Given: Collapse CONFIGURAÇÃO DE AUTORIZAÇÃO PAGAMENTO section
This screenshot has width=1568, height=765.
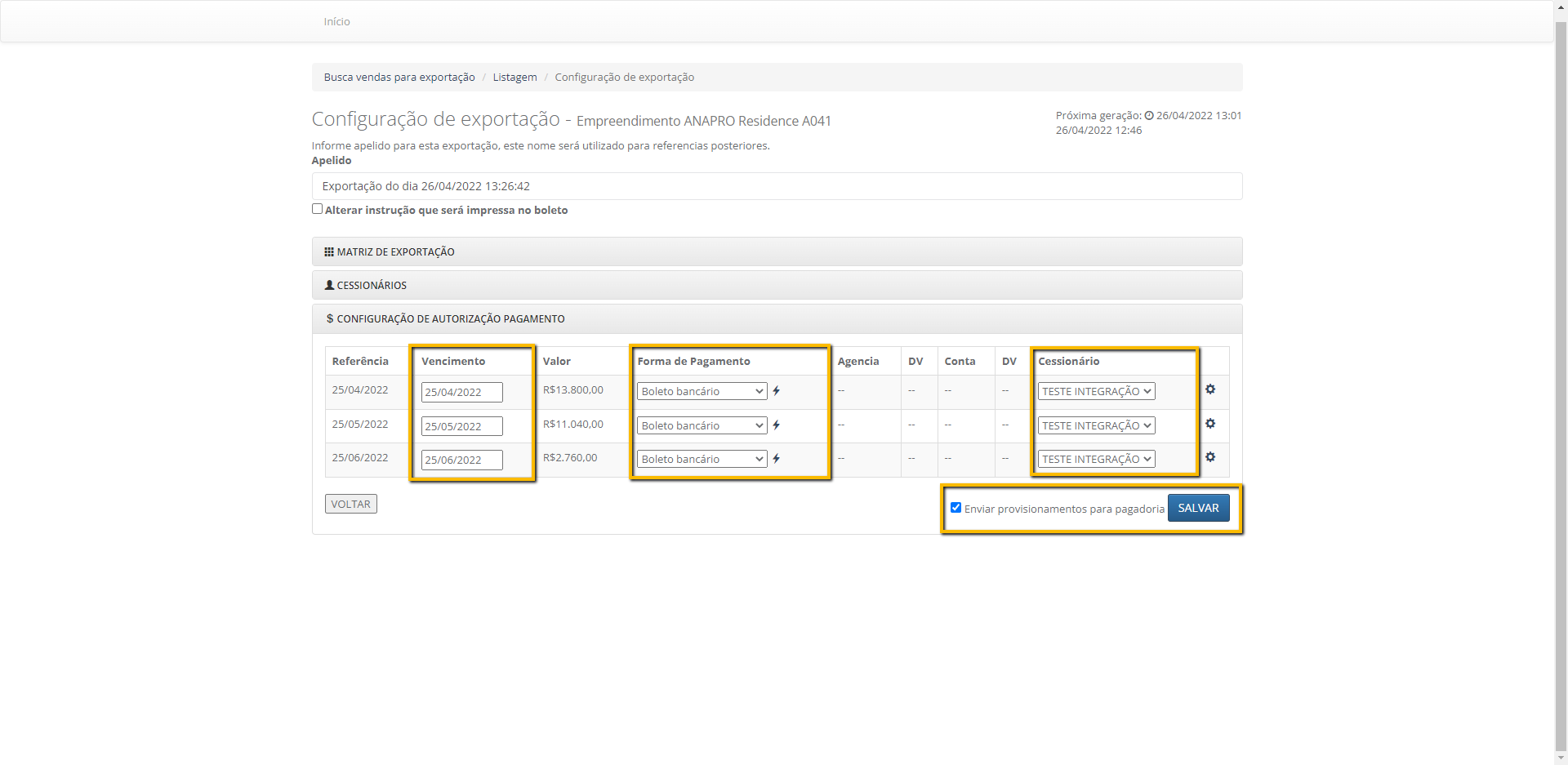Looking at the screenshot, I should (450, 319).
